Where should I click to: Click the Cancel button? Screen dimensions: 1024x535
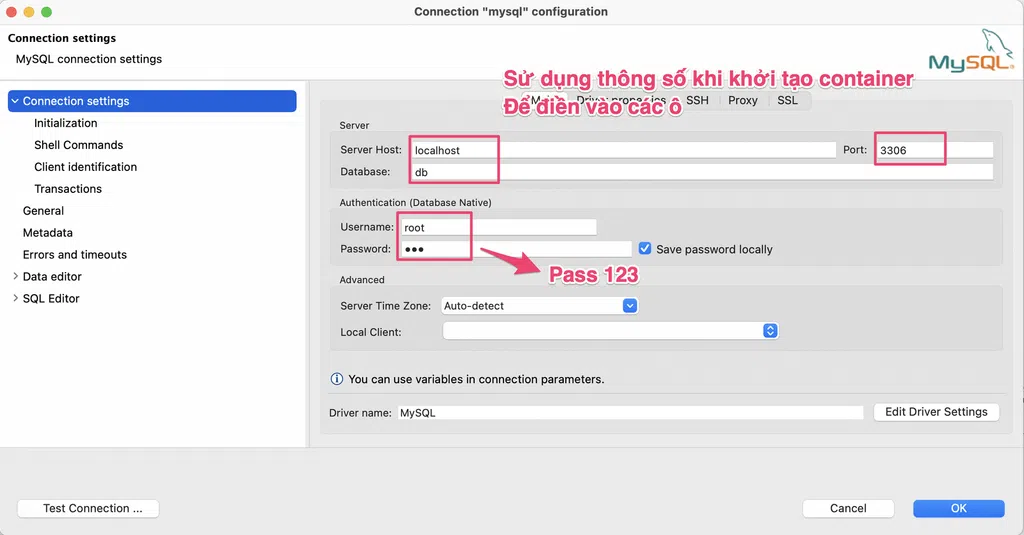coord(848,508)
